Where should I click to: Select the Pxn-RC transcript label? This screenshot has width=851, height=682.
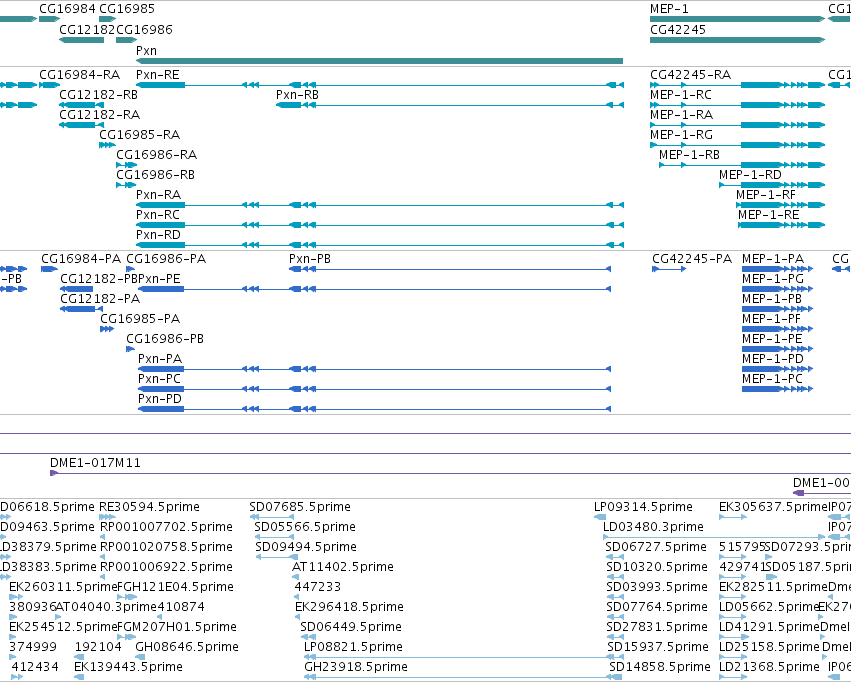tap(157, 215)
